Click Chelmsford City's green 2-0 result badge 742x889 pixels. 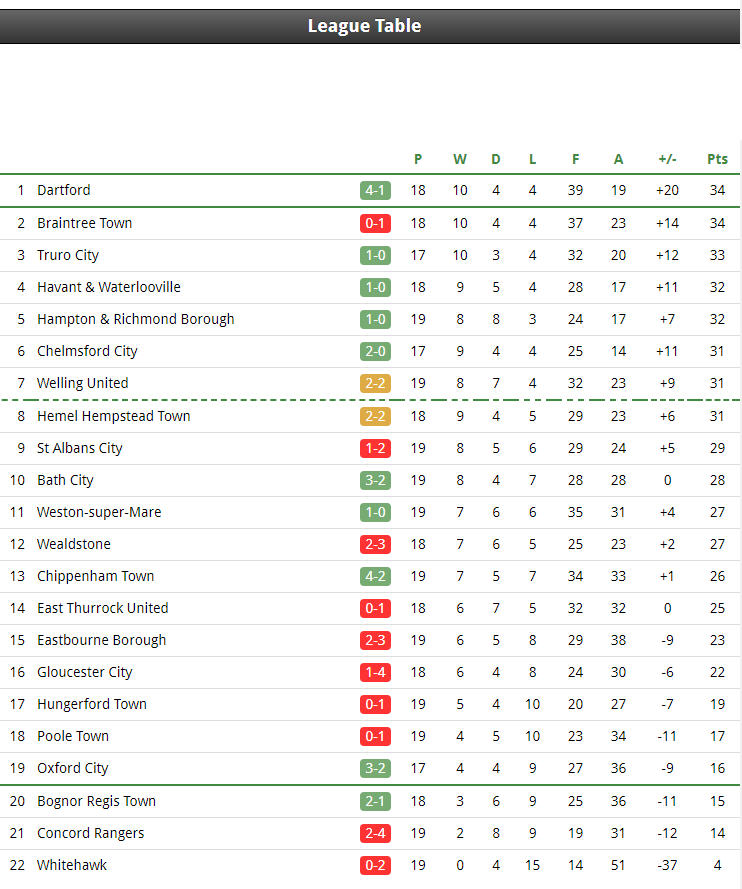(375, 352)
